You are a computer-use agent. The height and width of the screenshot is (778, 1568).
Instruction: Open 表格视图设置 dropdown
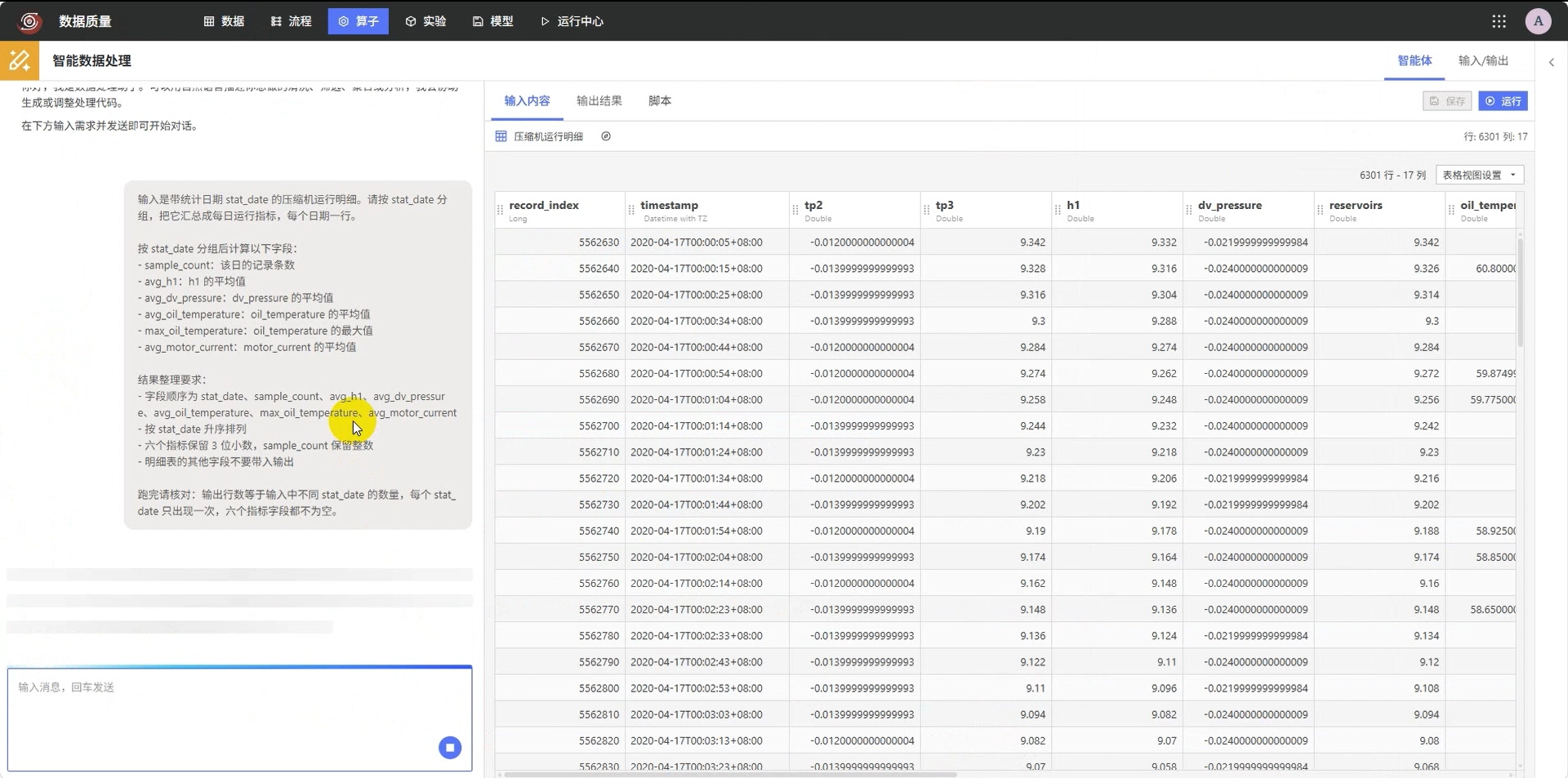(x=1479, y=175)
